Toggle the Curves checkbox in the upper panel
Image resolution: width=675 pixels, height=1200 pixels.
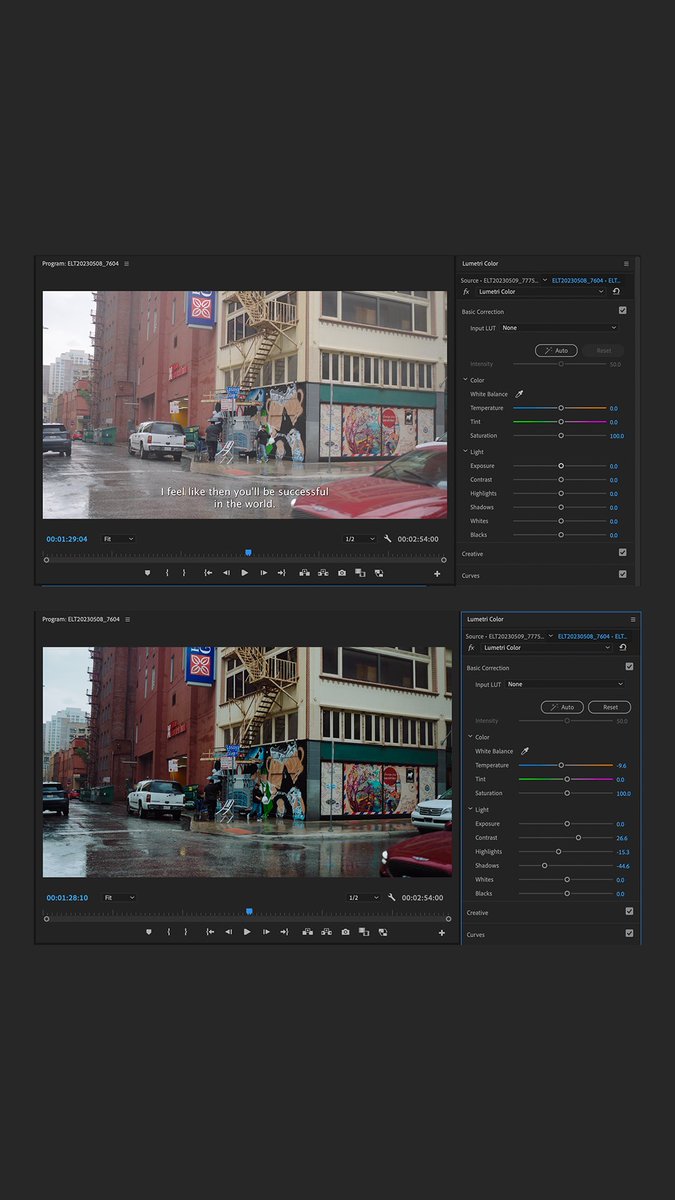point(623,574)
